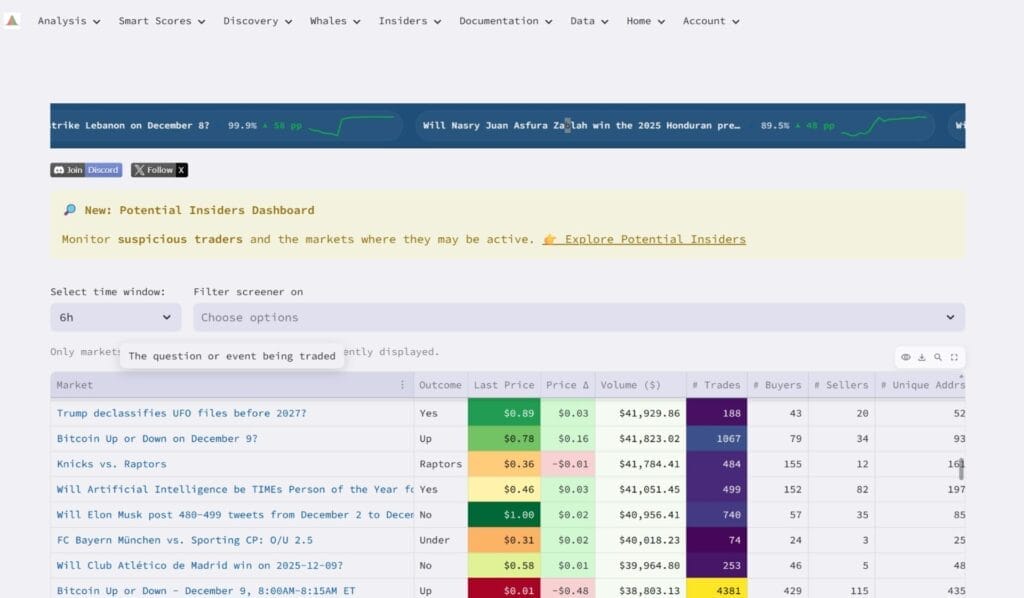Open the Insiders navigation menu
Image resolution: width=1024 pixels, height=598 pixels.
click(x=410, y=21)
